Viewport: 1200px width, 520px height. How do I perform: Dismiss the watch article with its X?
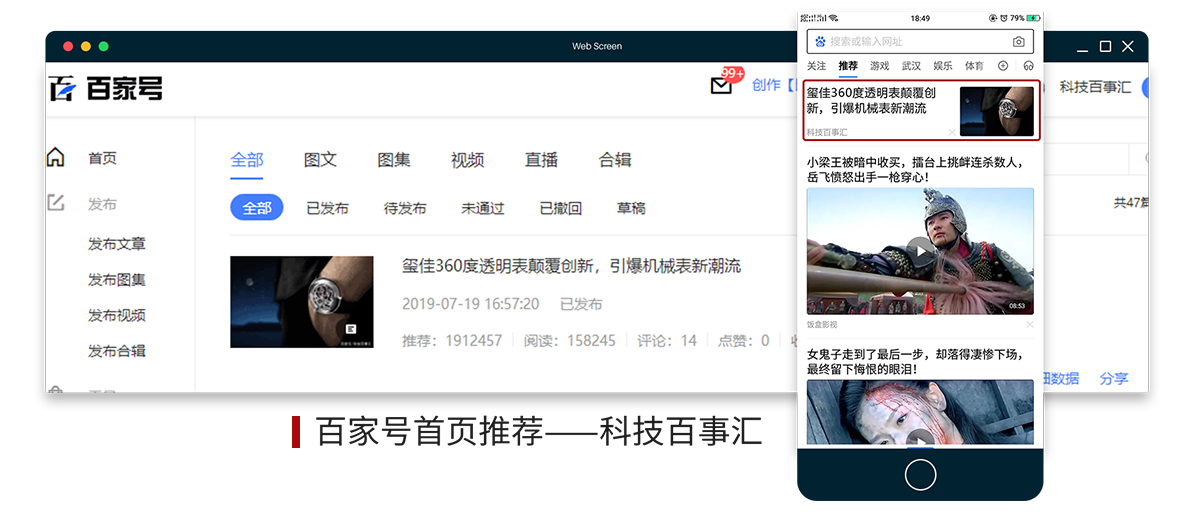click(951, 132)
